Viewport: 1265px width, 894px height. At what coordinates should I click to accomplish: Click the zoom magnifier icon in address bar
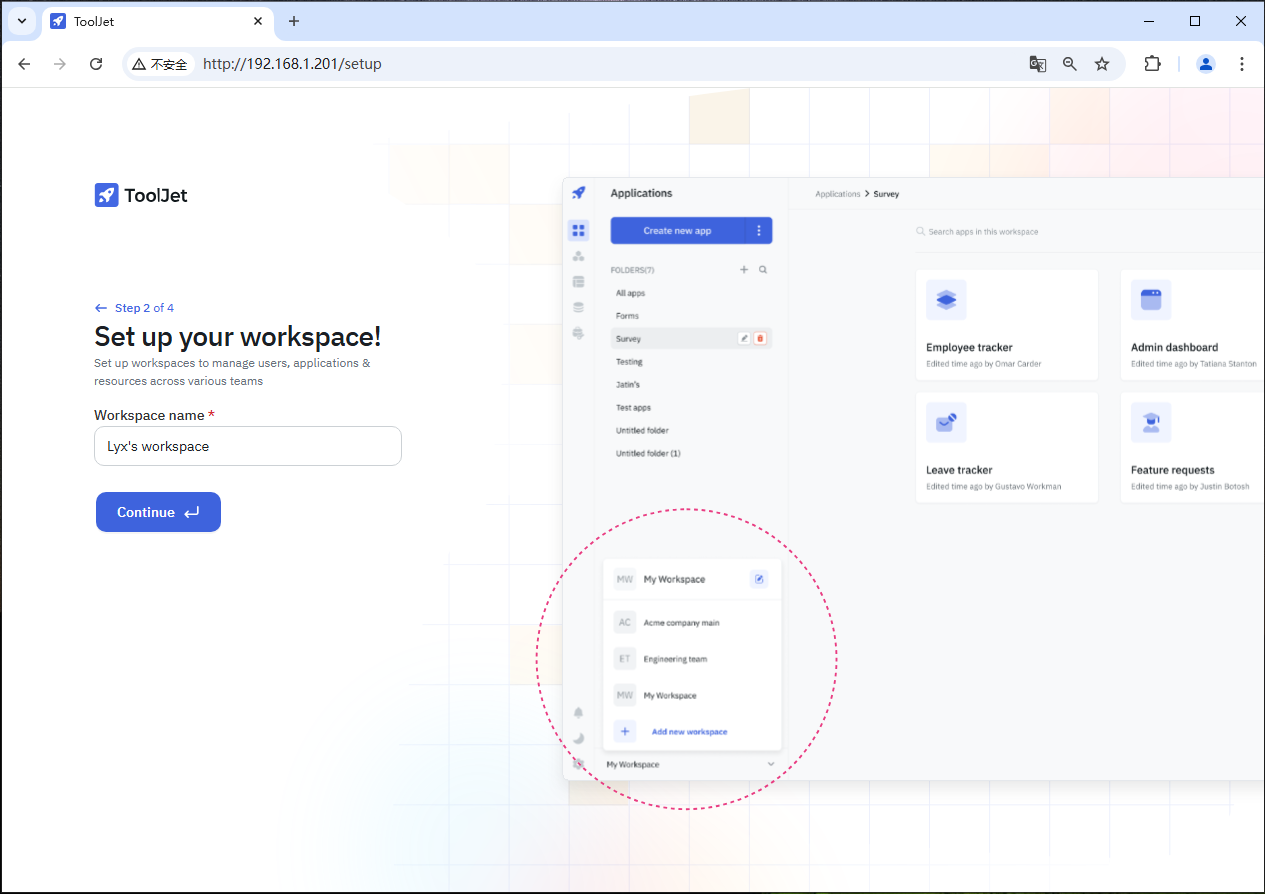click(1070, 64)
